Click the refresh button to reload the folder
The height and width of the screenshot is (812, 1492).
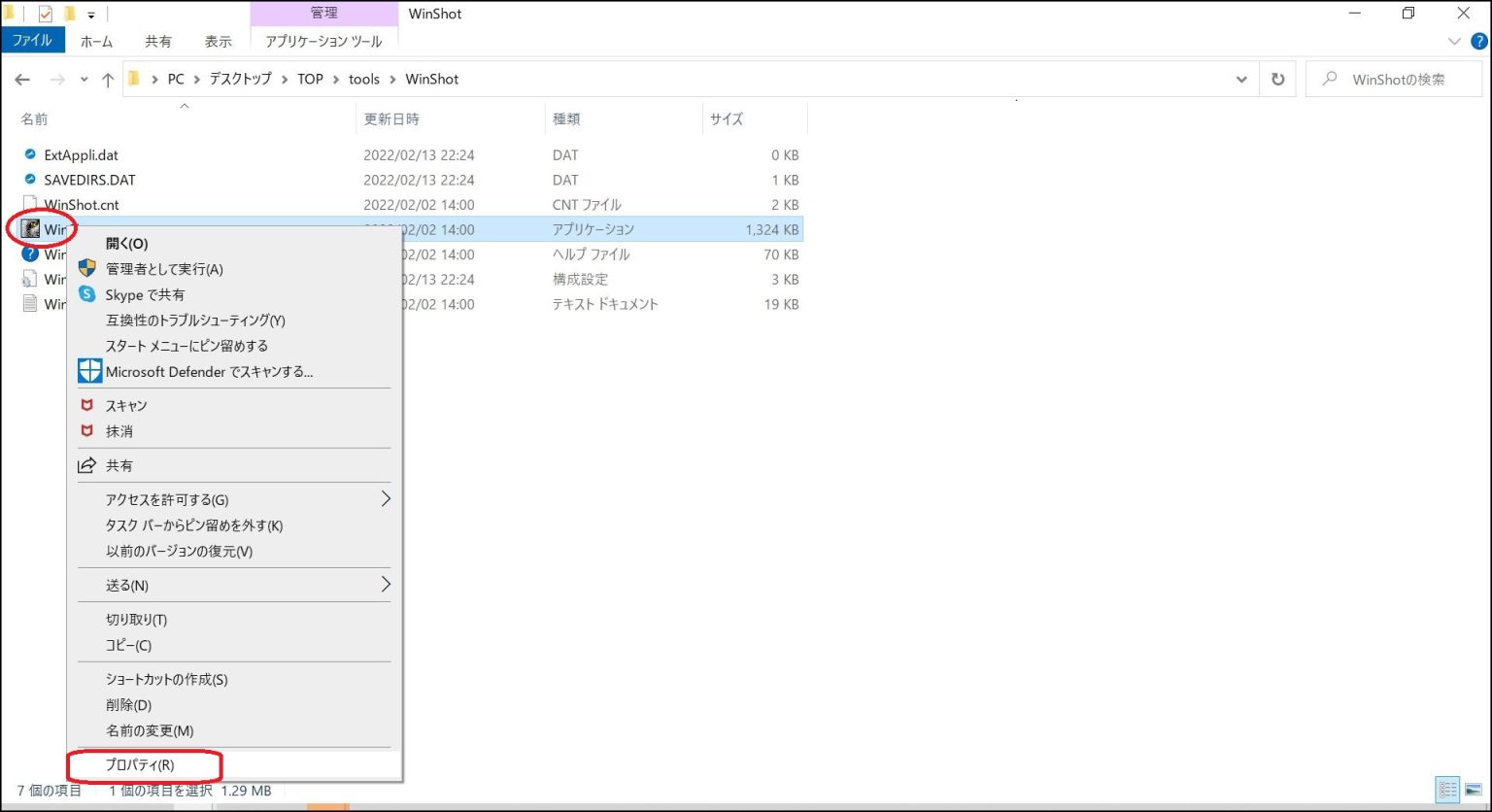(1277, 79)
